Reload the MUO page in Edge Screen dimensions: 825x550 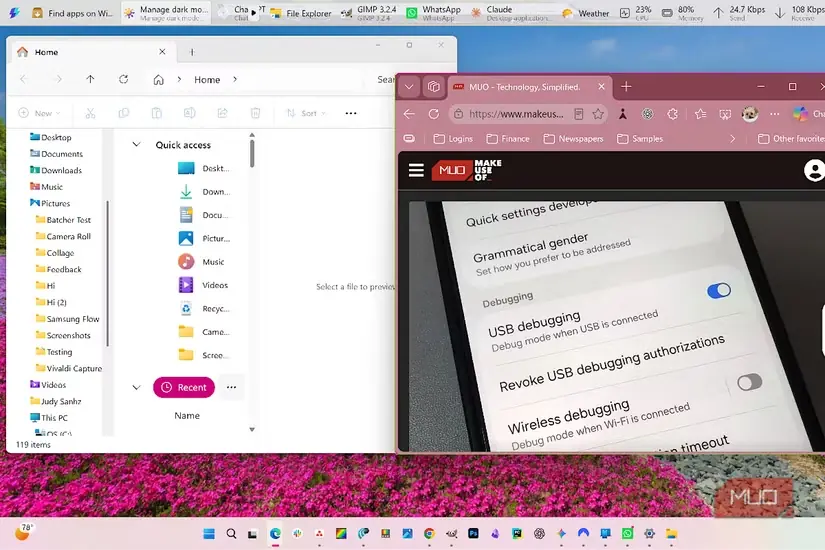click(x=434, y=114)
